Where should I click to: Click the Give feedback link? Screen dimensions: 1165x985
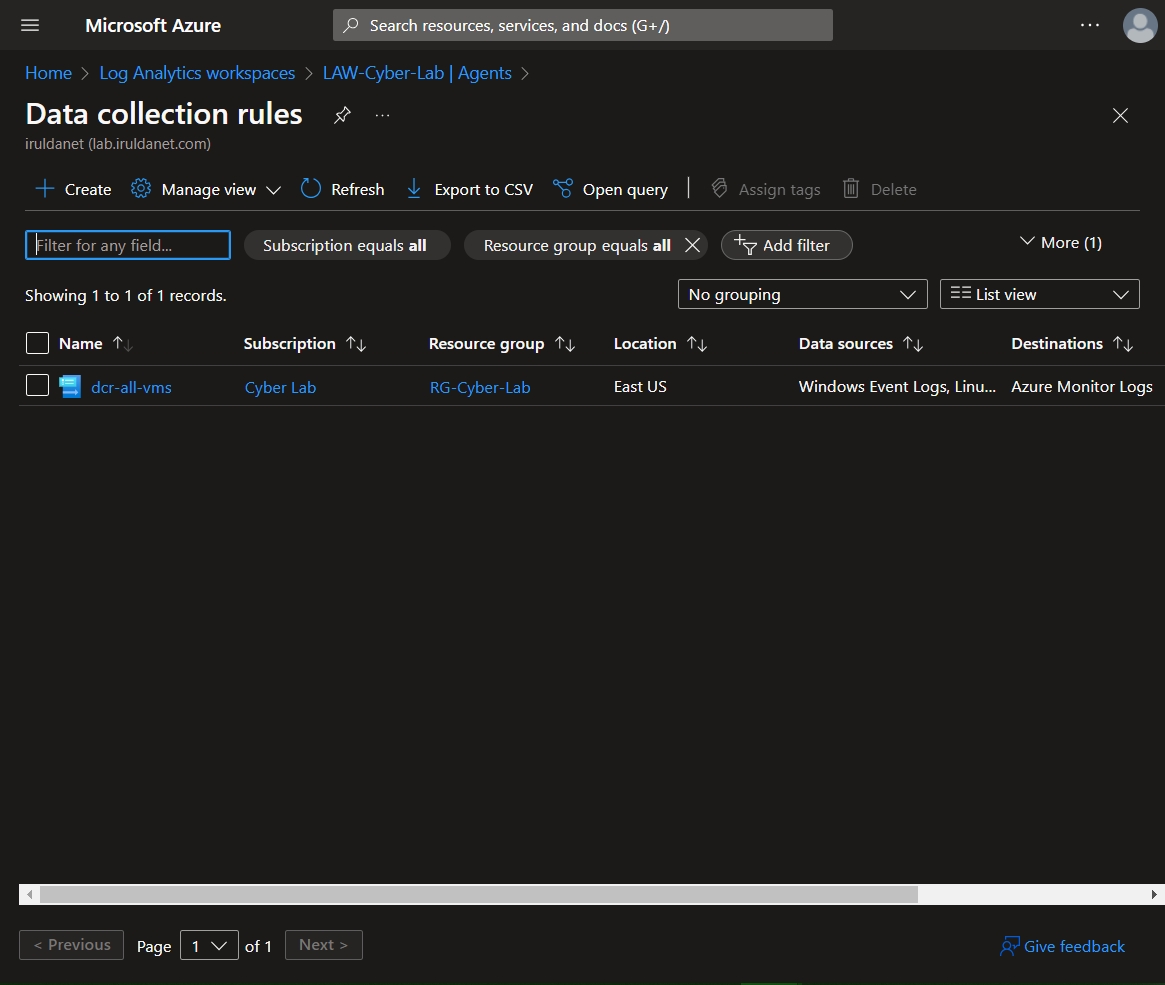[x=1062, y=946]
